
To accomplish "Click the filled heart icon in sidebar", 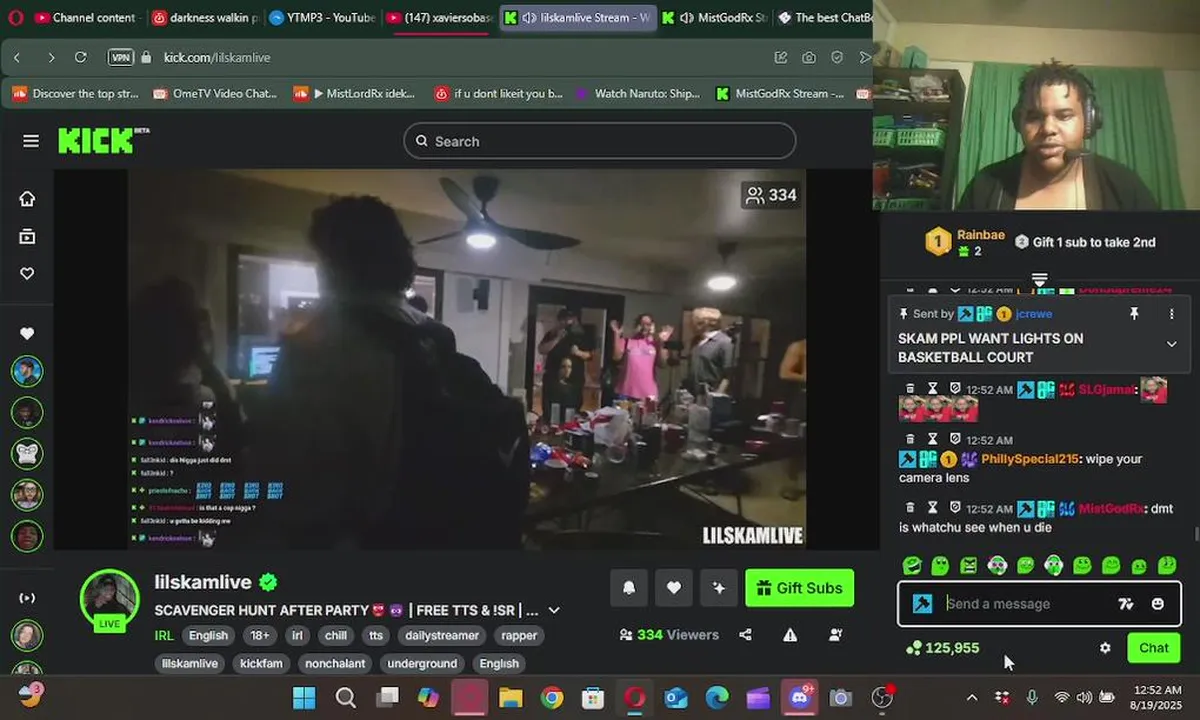I will click(27, 334).
